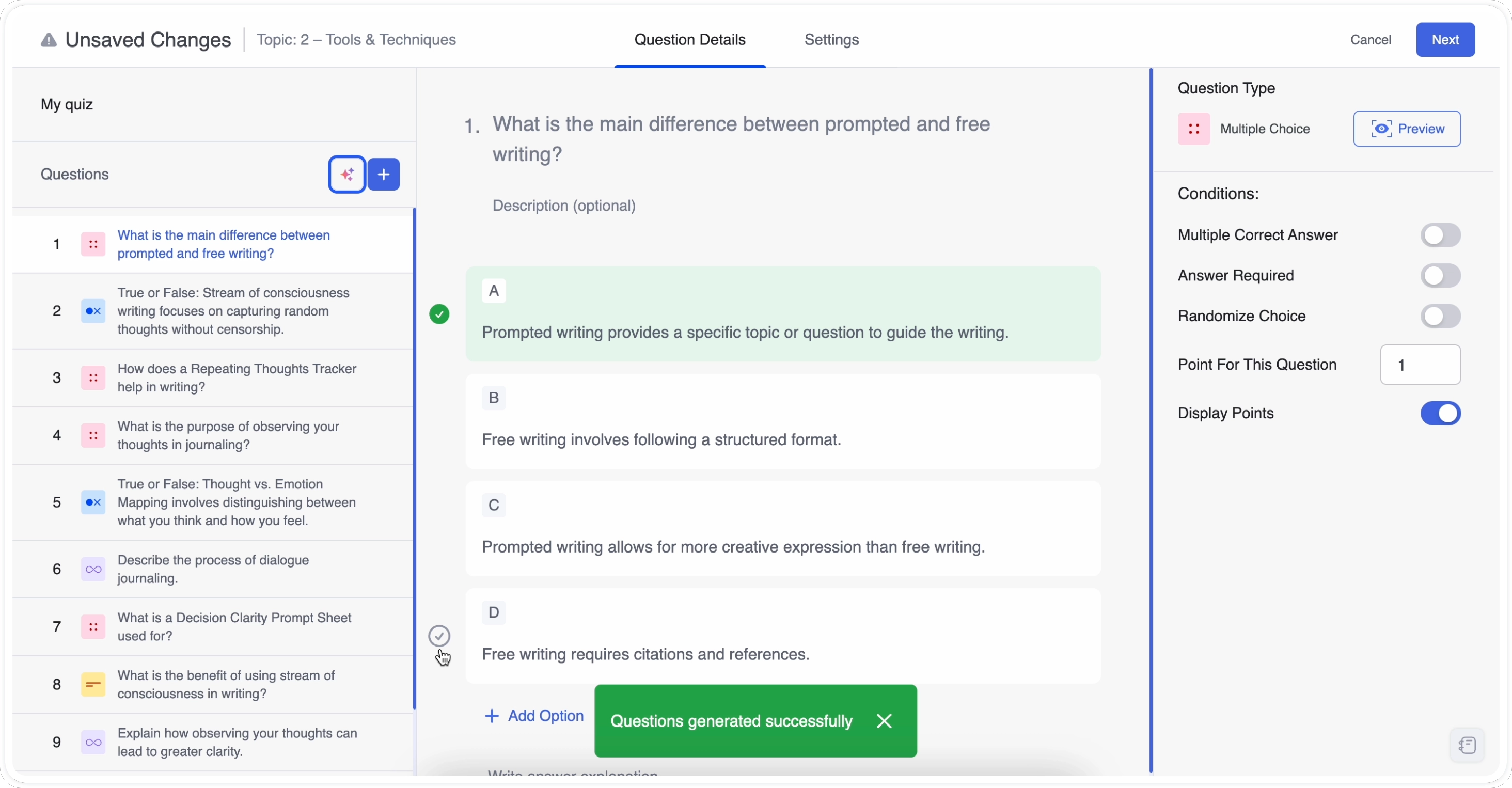Viewport: 1512px width, 788px height.
Task: Click the true/false icon for question 2
Action: [x=93, y=311]
